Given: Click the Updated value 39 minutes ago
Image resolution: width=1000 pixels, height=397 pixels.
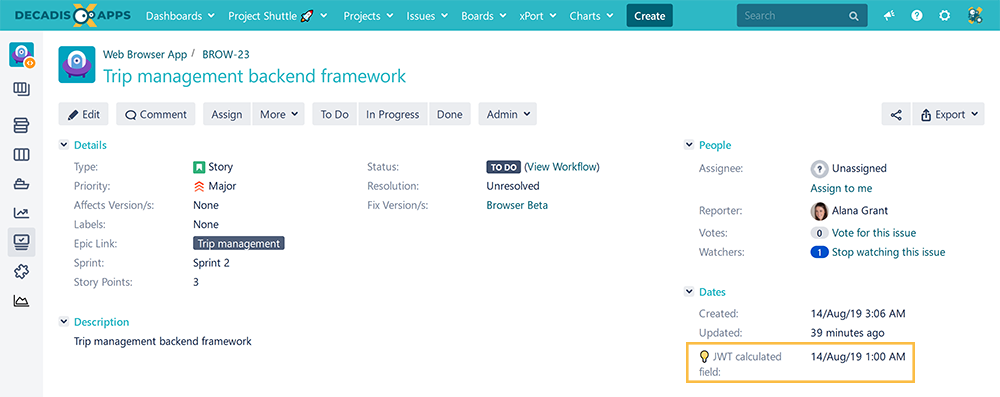Looking at the screenshot, I should 848,333.
